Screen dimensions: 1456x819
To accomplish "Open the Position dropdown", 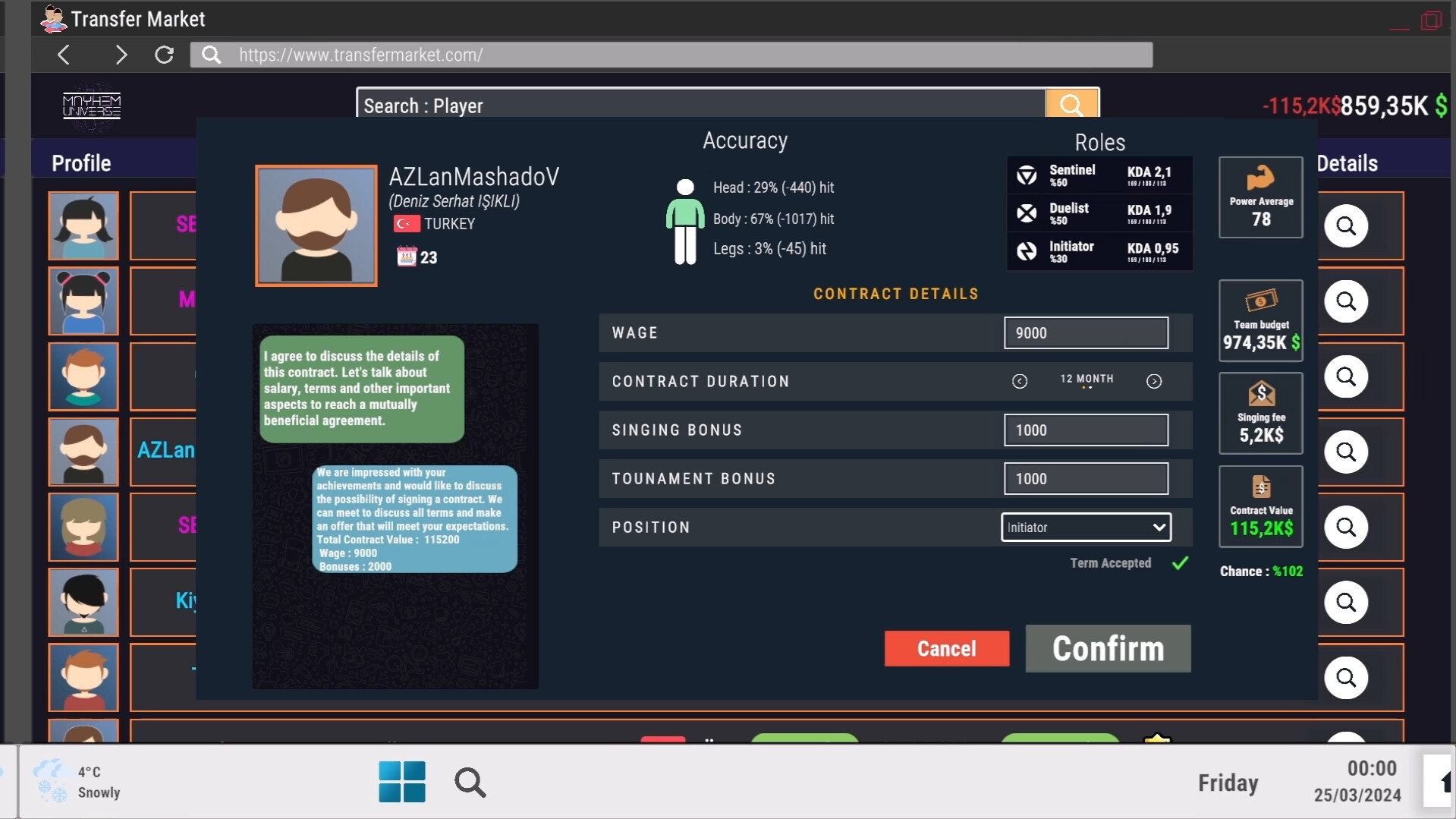I will pyautogui.click(x=1085, y=527).
